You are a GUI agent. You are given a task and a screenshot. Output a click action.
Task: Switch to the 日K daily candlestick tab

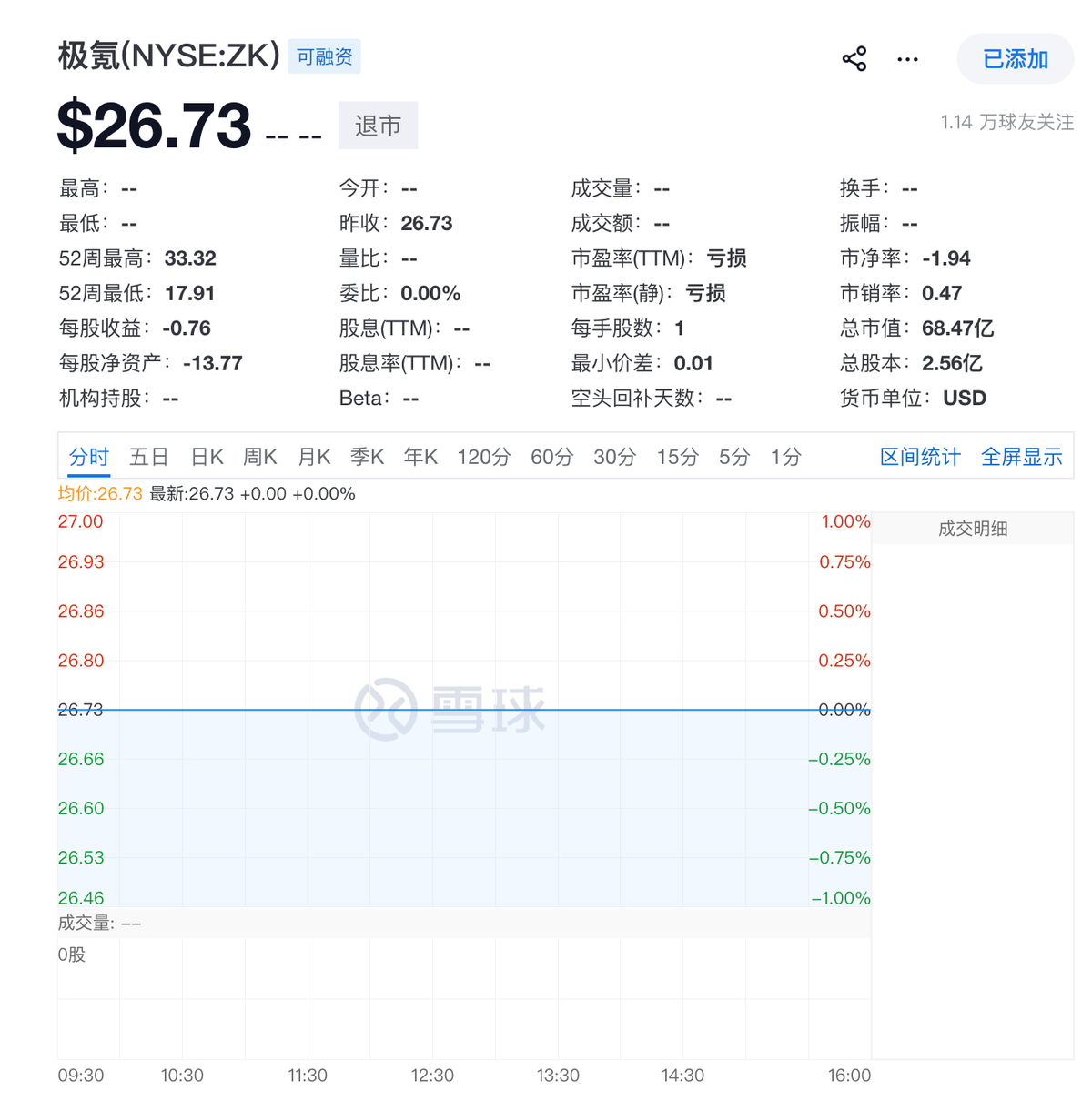point(207,458)
